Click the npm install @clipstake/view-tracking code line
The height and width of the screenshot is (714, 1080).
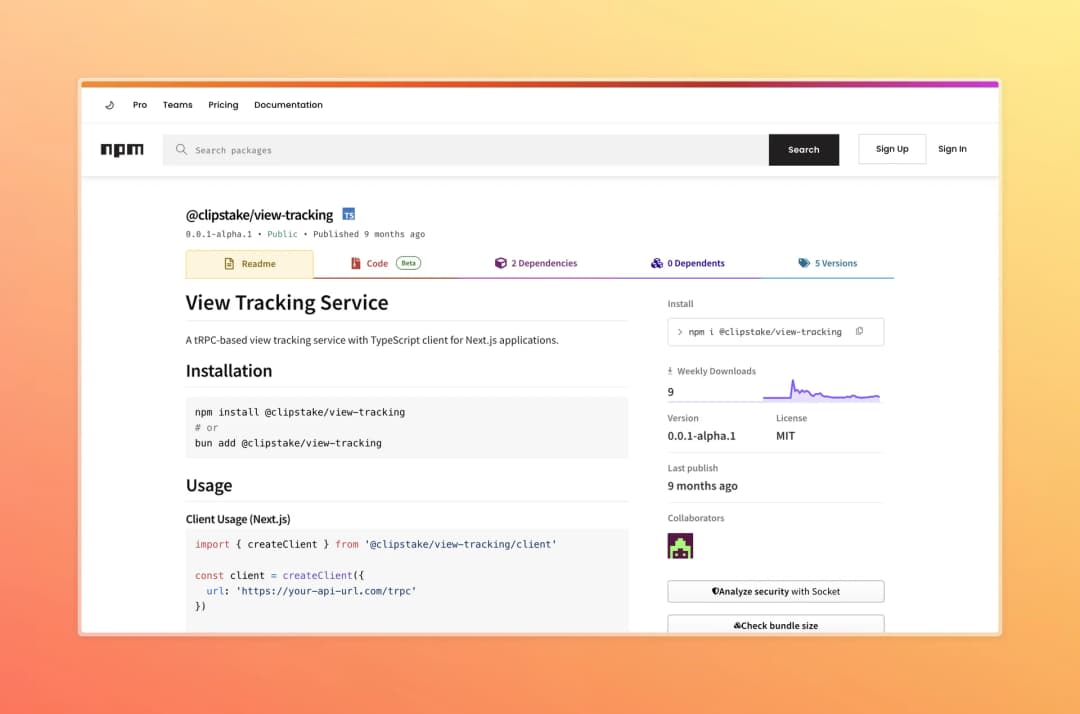pos(300,412)
